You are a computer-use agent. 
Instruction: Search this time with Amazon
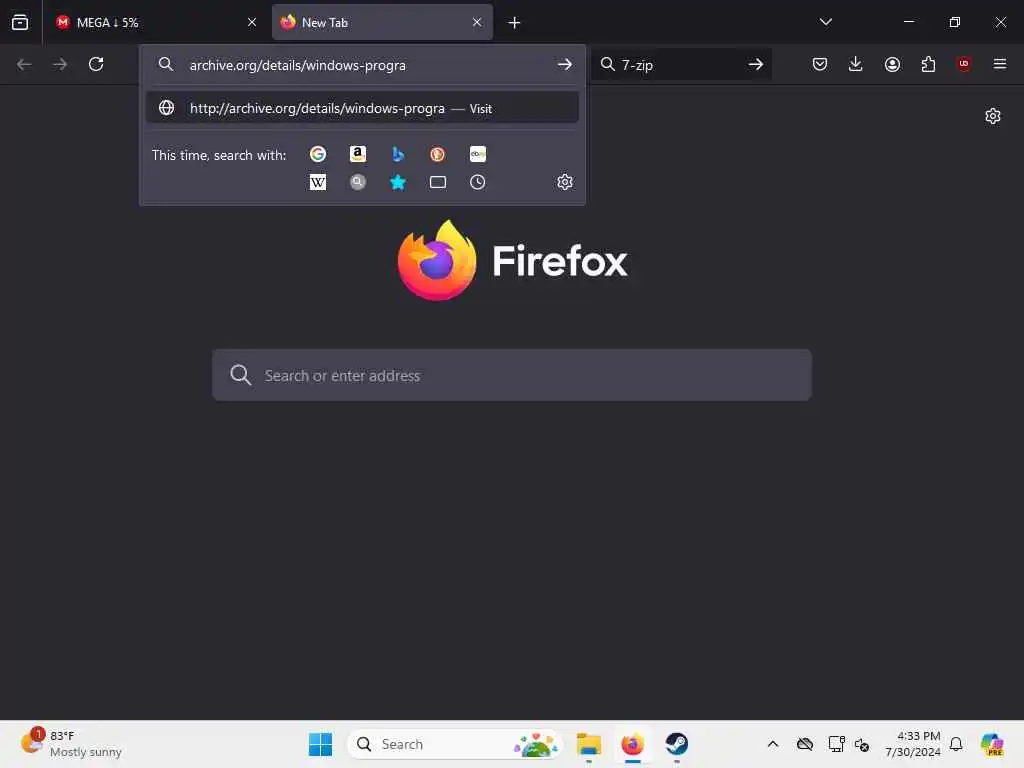[x=358, y=154]
